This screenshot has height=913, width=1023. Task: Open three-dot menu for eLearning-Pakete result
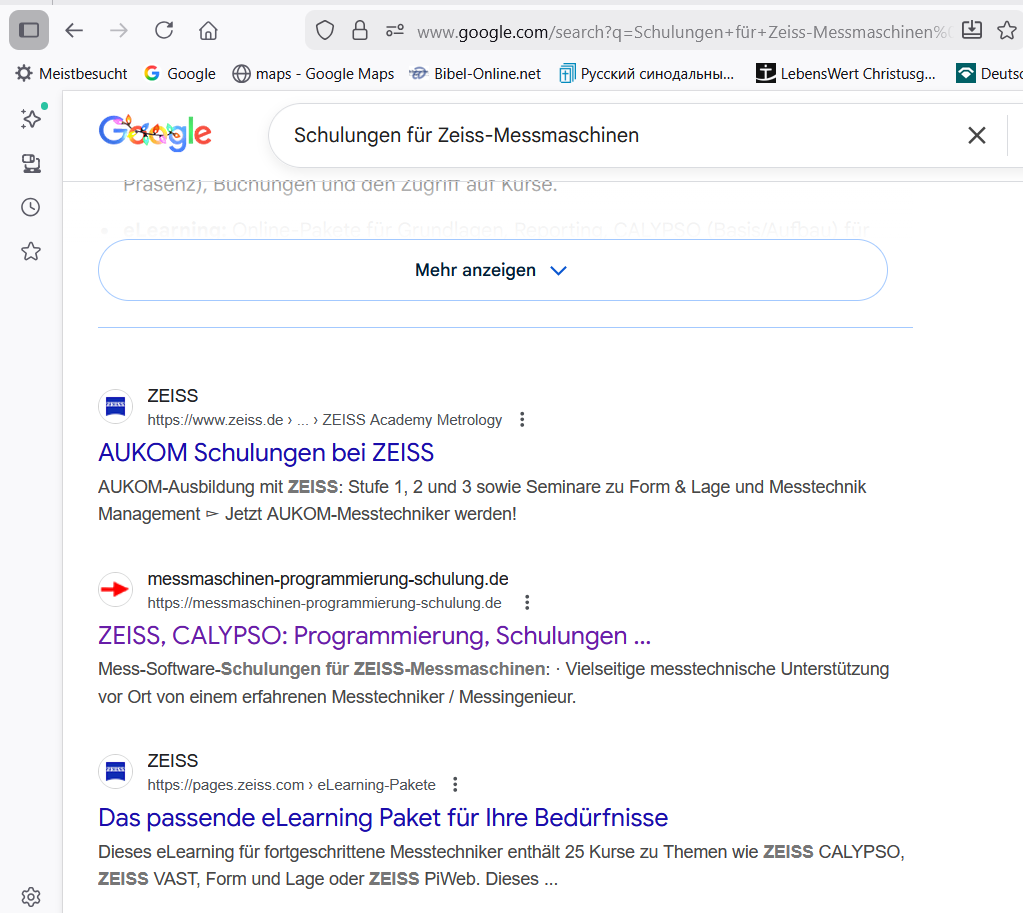pos(456,784)
